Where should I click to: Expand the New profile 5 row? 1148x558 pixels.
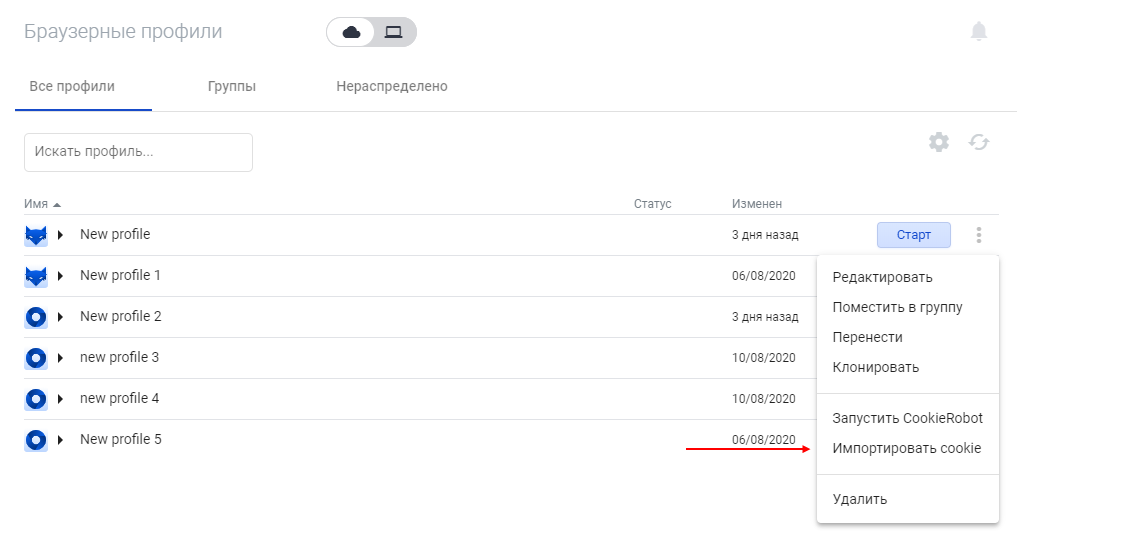pos(61,440)
